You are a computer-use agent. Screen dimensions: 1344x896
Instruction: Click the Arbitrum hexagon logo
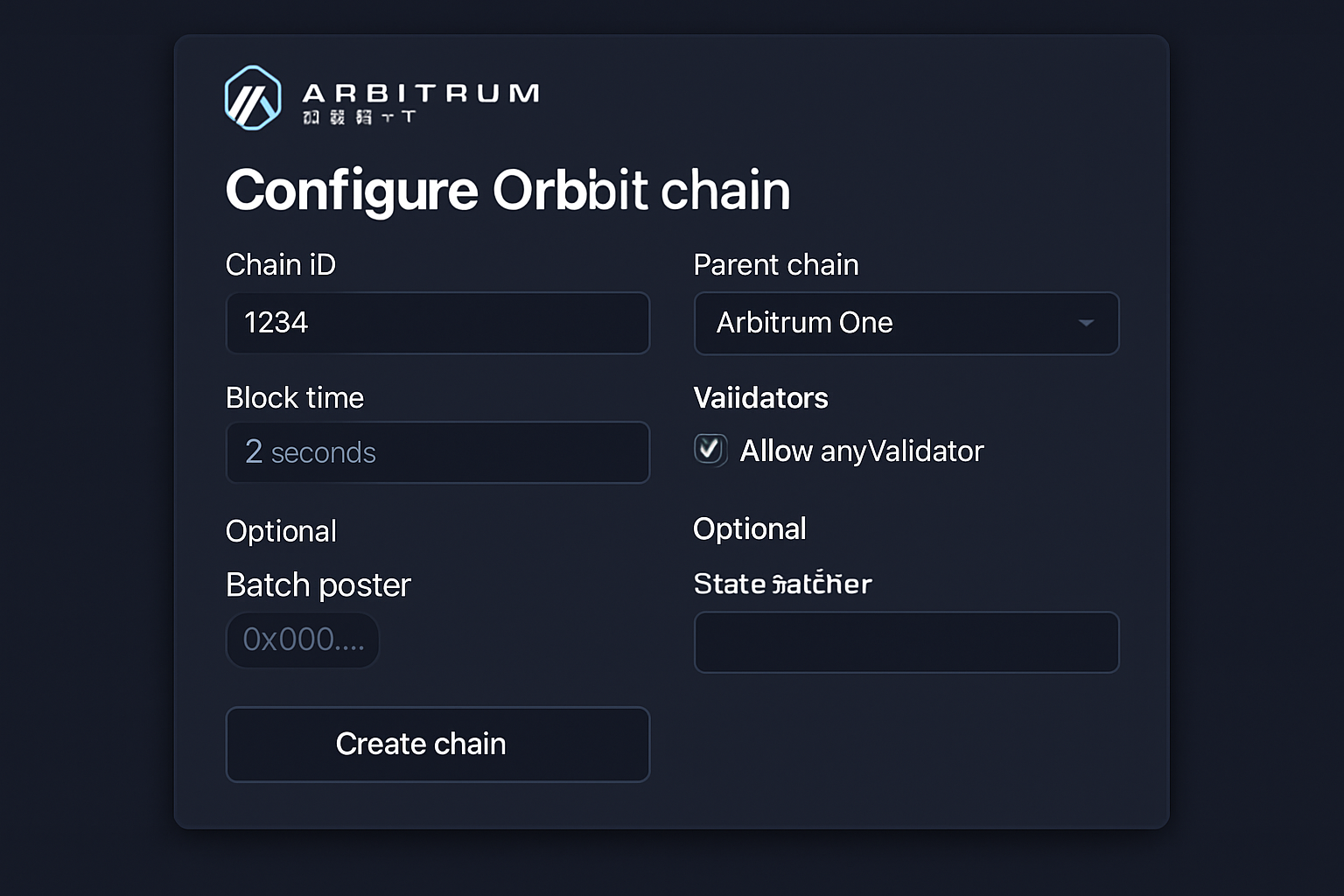pos(252,98)
